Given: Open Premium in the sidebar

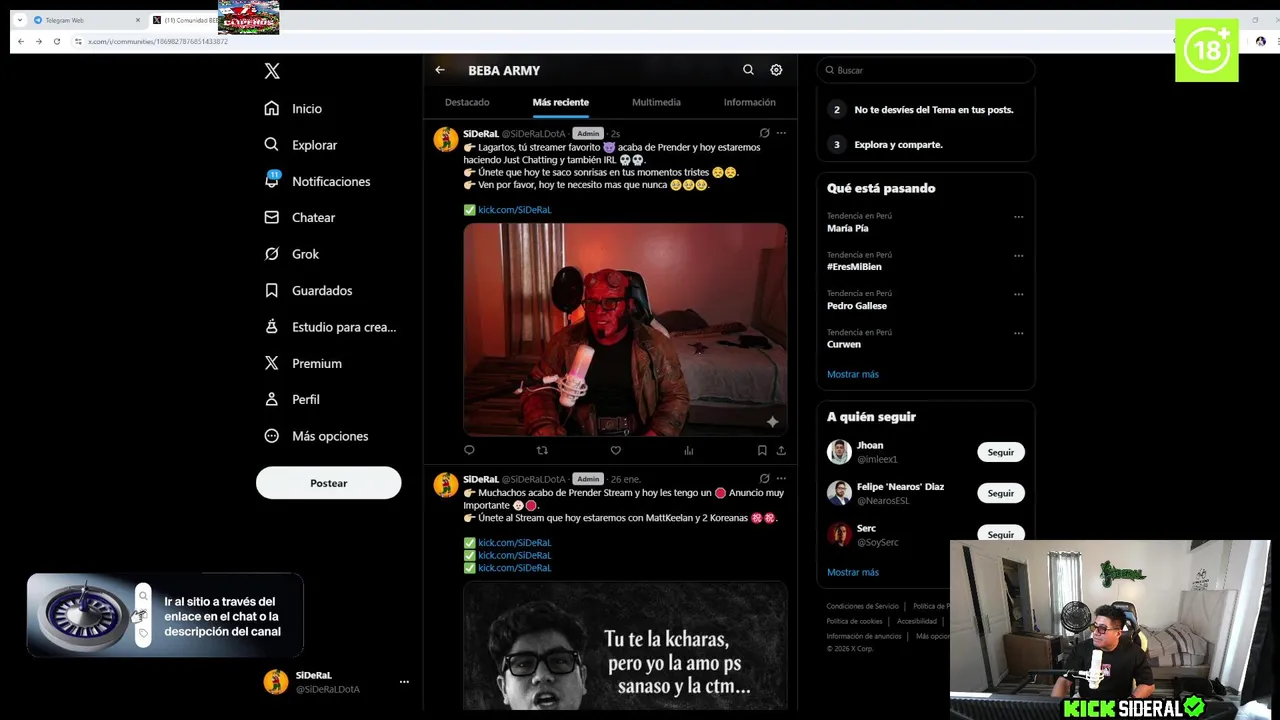Looking at the screenshot, I should click(x=304, y=363).
